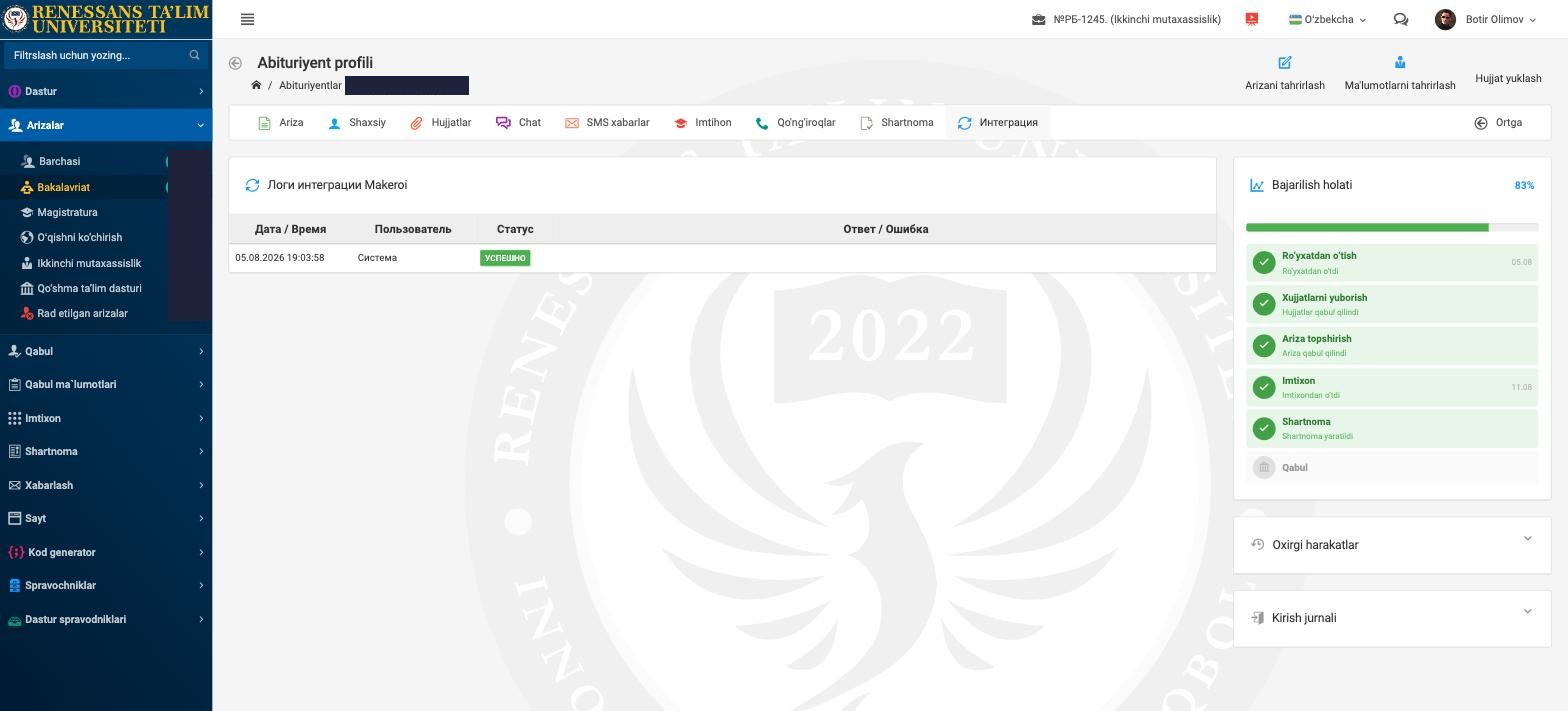This screenshot has width=1568, height=711.
Task: Click the Ma'lumotlarni tahrirlash person icon
Action: click(x=1400, y=62)
